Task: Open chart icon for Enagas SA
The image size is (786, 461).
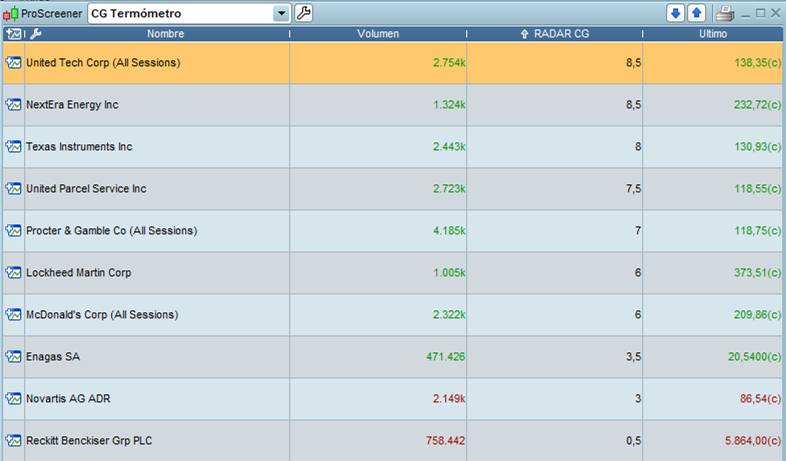Action: (14, 357)
